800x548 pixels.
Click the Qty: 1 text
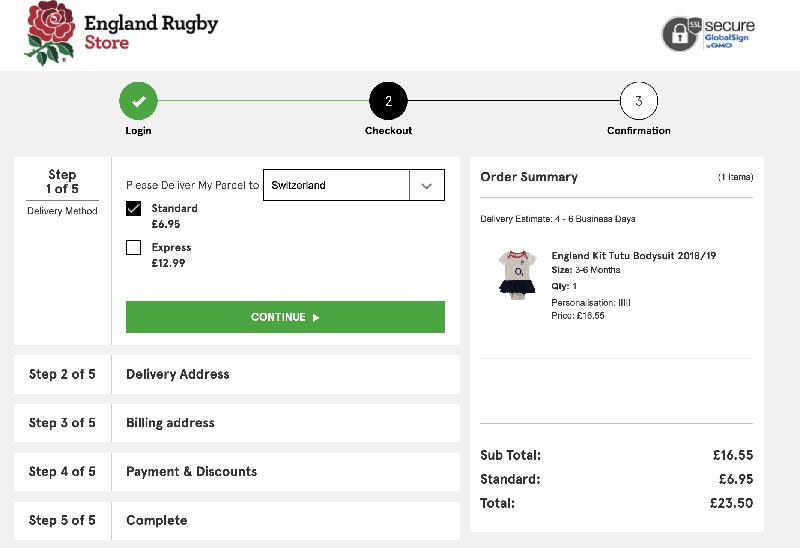click(x=564, y=286)
